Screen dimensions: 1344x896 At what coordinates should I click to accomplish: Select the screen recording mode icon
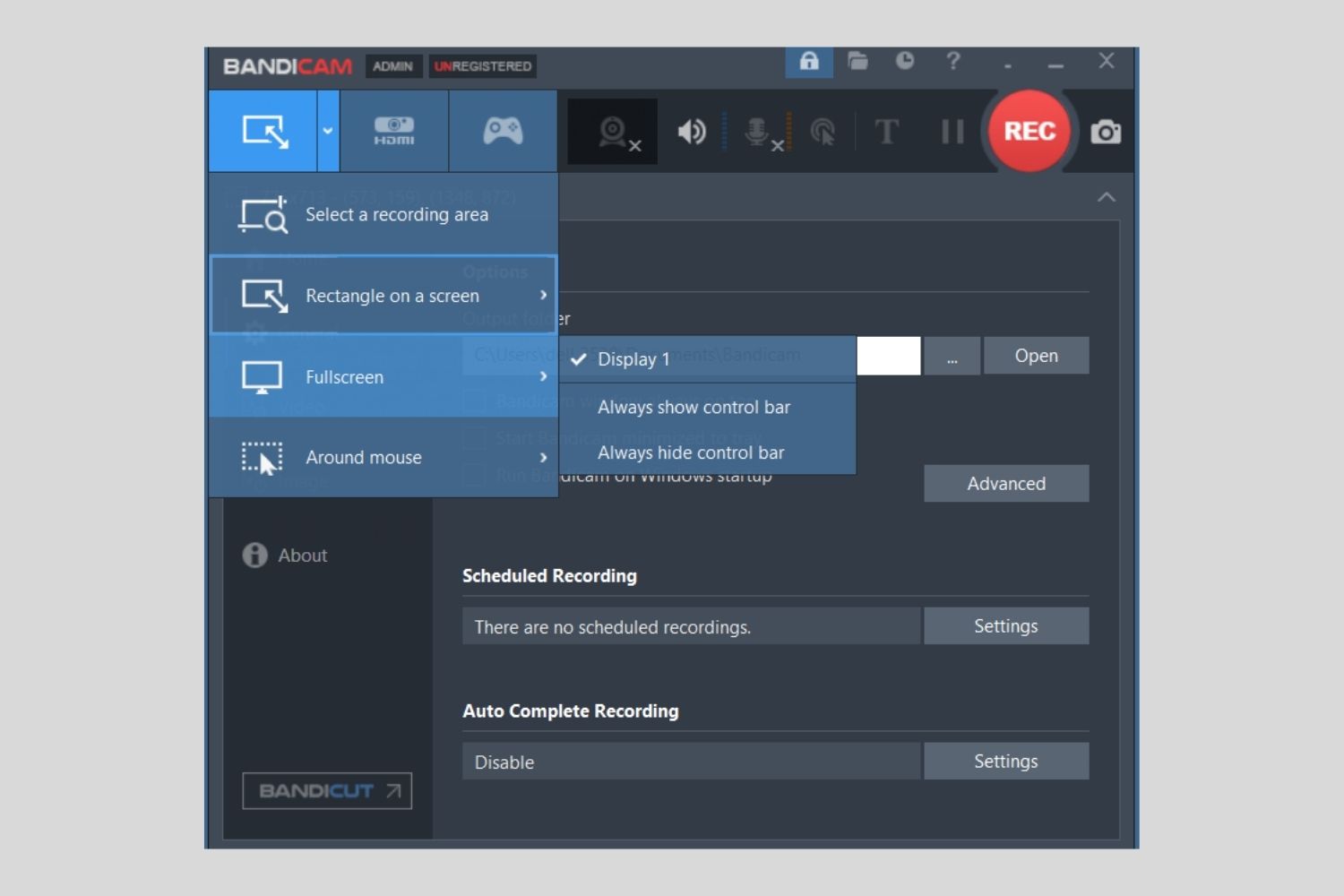click(x=264, y=131)
